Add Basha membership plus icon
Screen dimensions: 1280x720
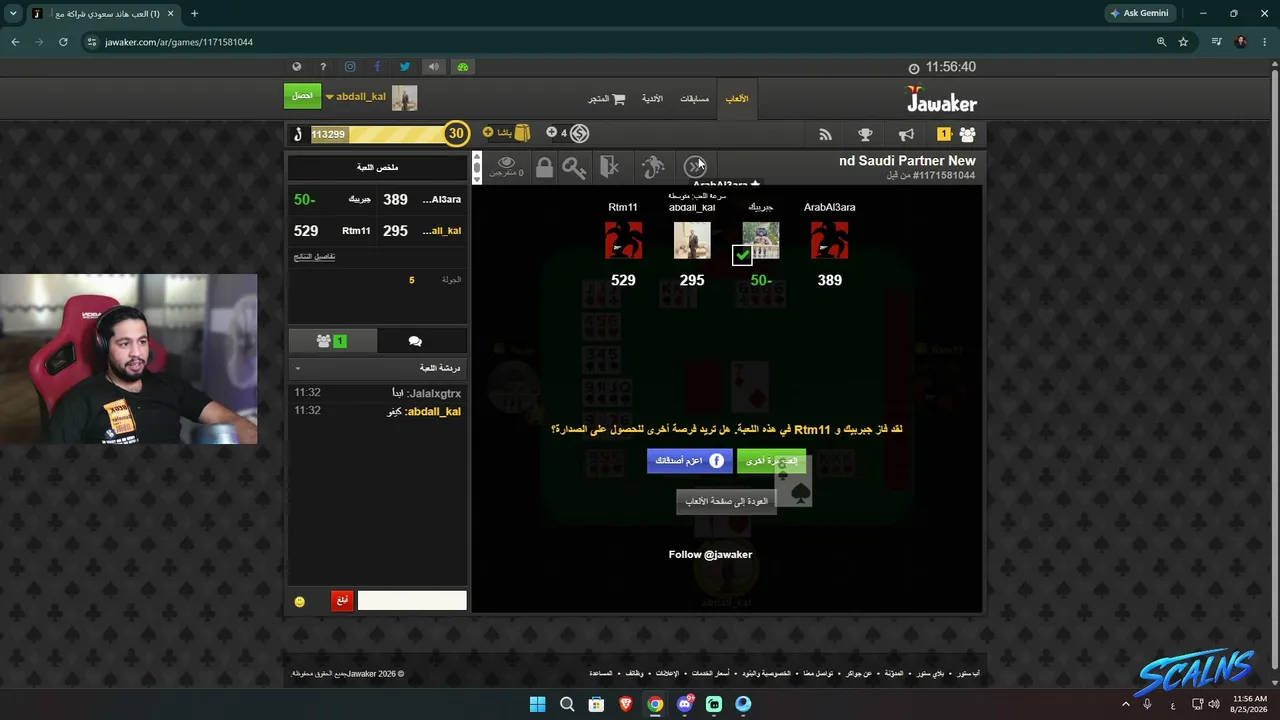point(488,133)
